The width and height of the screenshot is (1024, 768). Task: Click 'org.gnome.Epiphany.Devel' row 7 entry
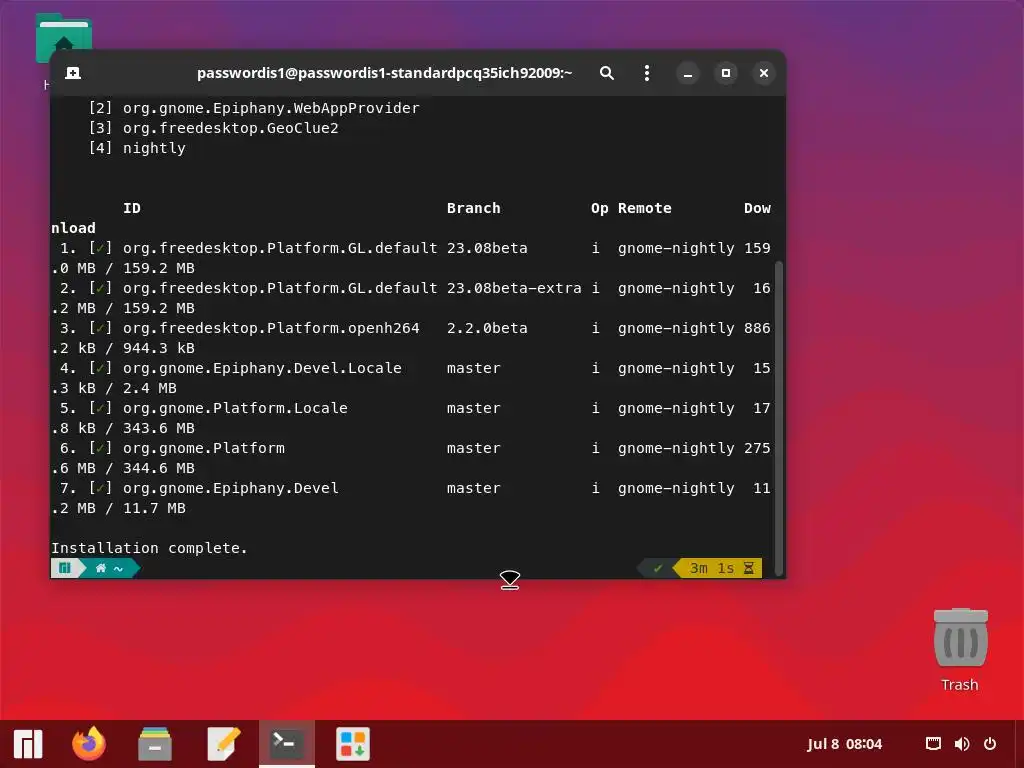click(231, 488)
